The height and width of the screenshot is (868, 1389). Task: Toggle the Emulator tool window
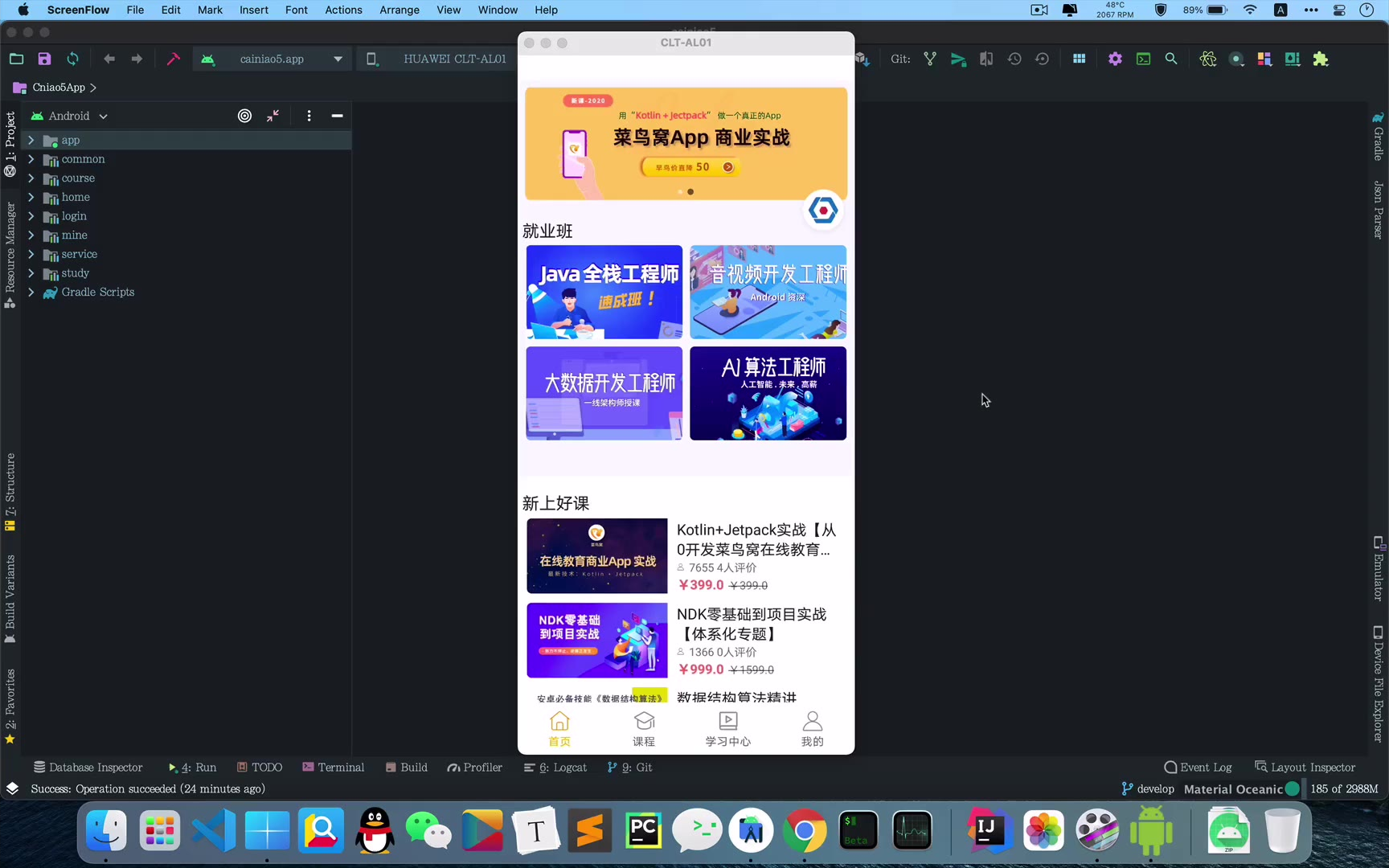(x=1379, y=569)
